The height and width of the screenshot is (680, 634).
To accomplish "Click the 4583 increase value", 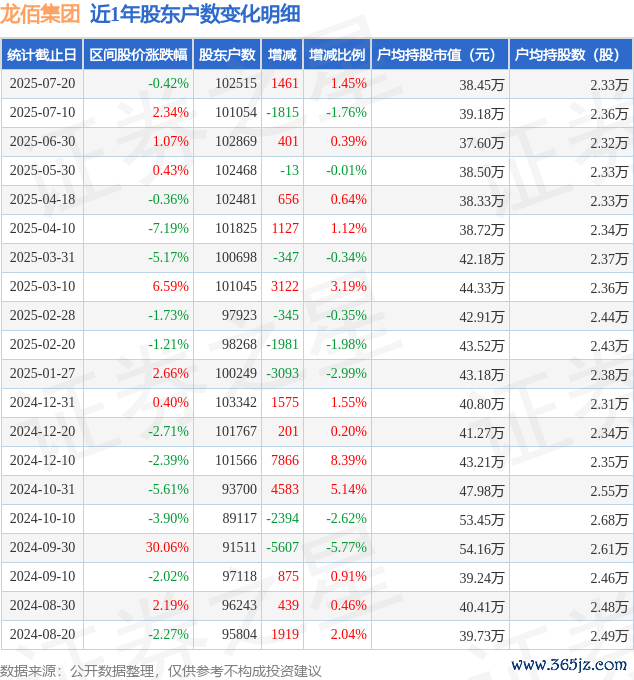I will click(x=285, y=489).
